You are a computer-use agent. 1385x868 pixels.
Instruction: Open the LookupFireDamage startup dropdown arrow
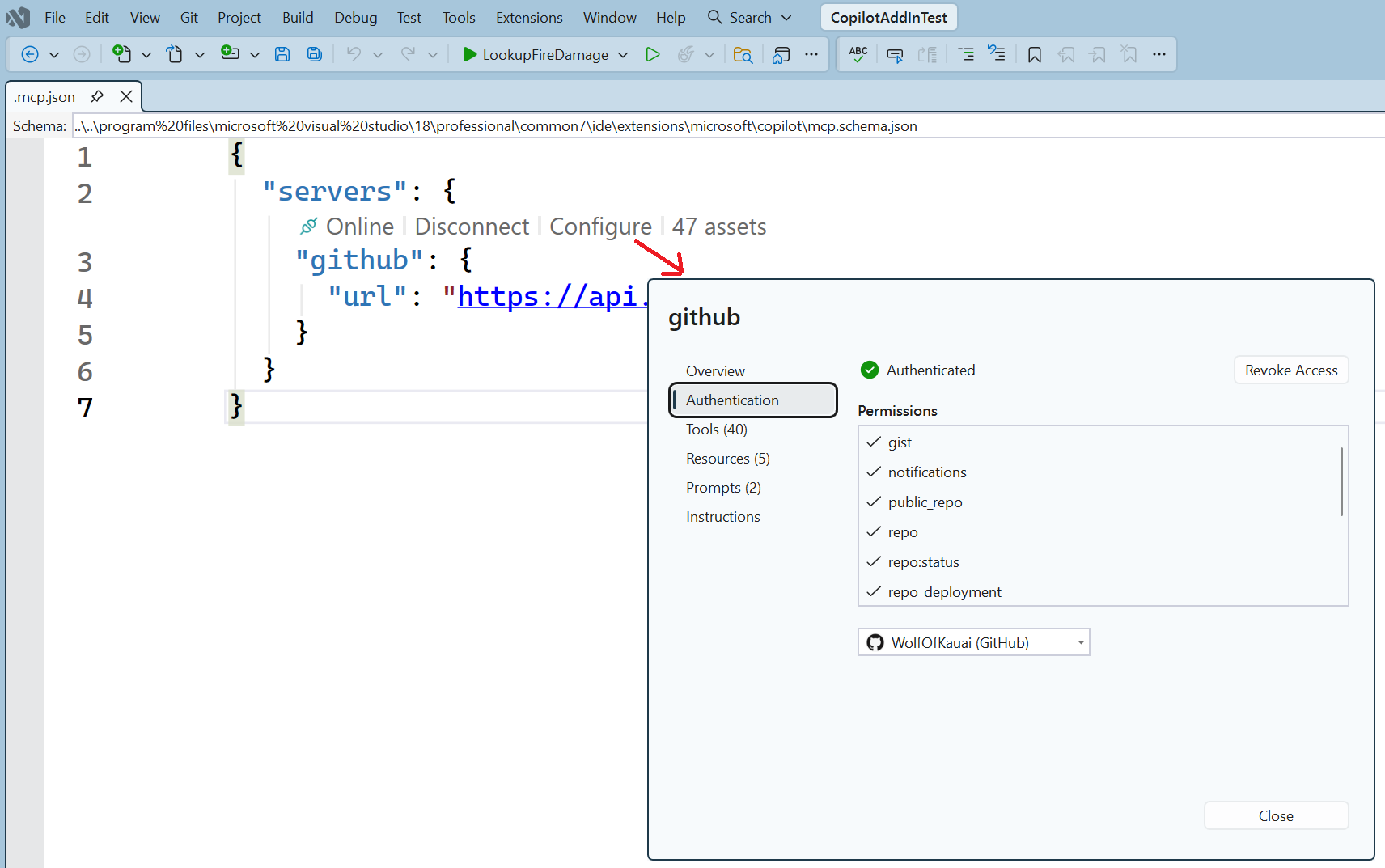coord(623,54)
